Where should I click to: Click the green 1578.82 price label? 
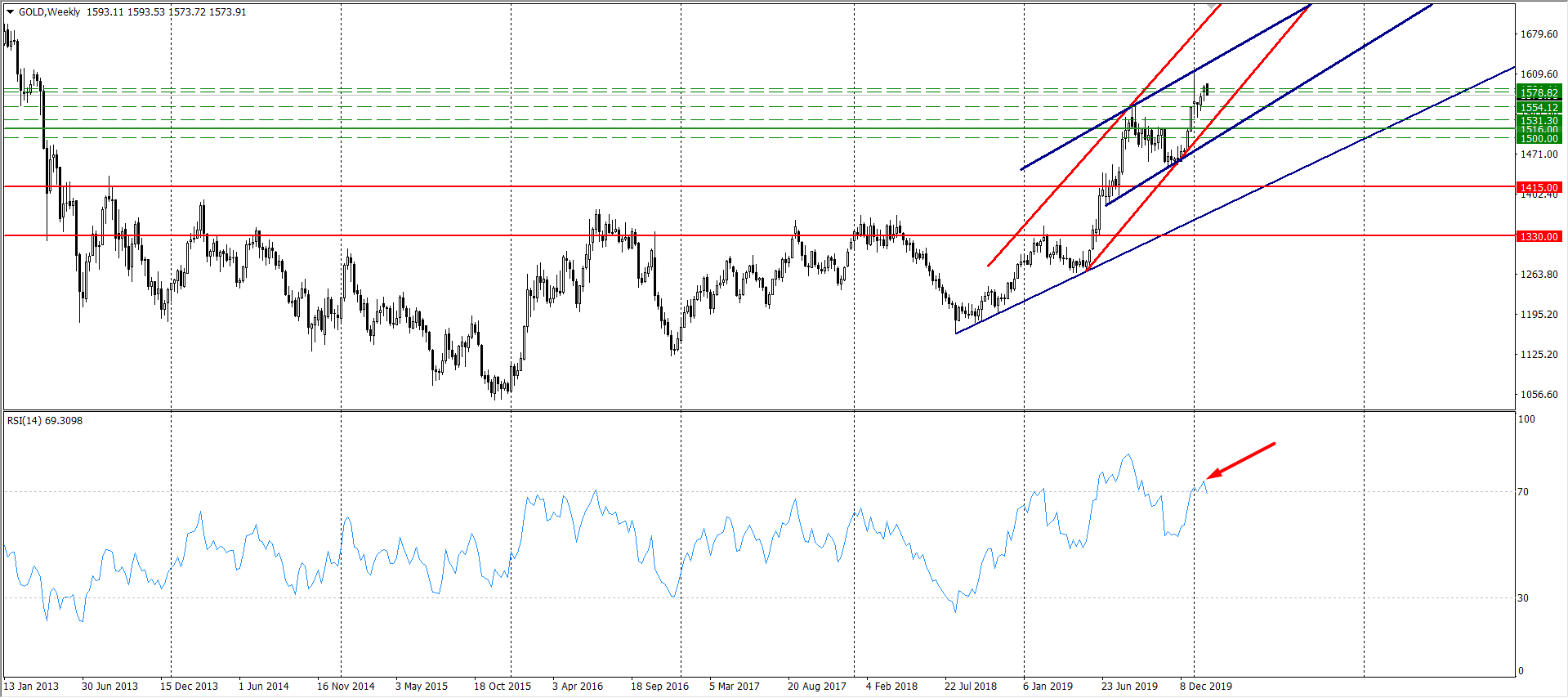click(1539, 92)
